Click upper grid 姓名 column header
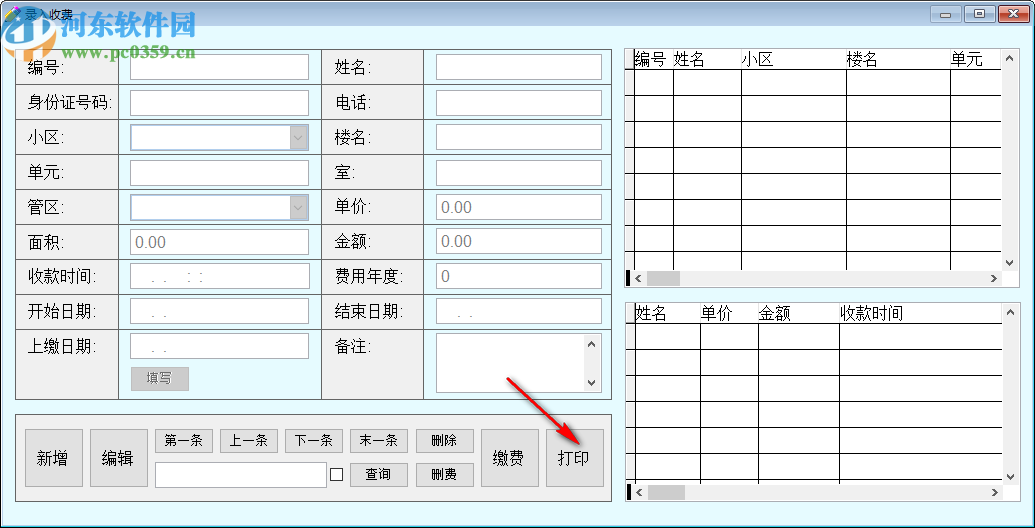Image resolution: width=1035 pixels, height=528 pixels. pos(707,59)
